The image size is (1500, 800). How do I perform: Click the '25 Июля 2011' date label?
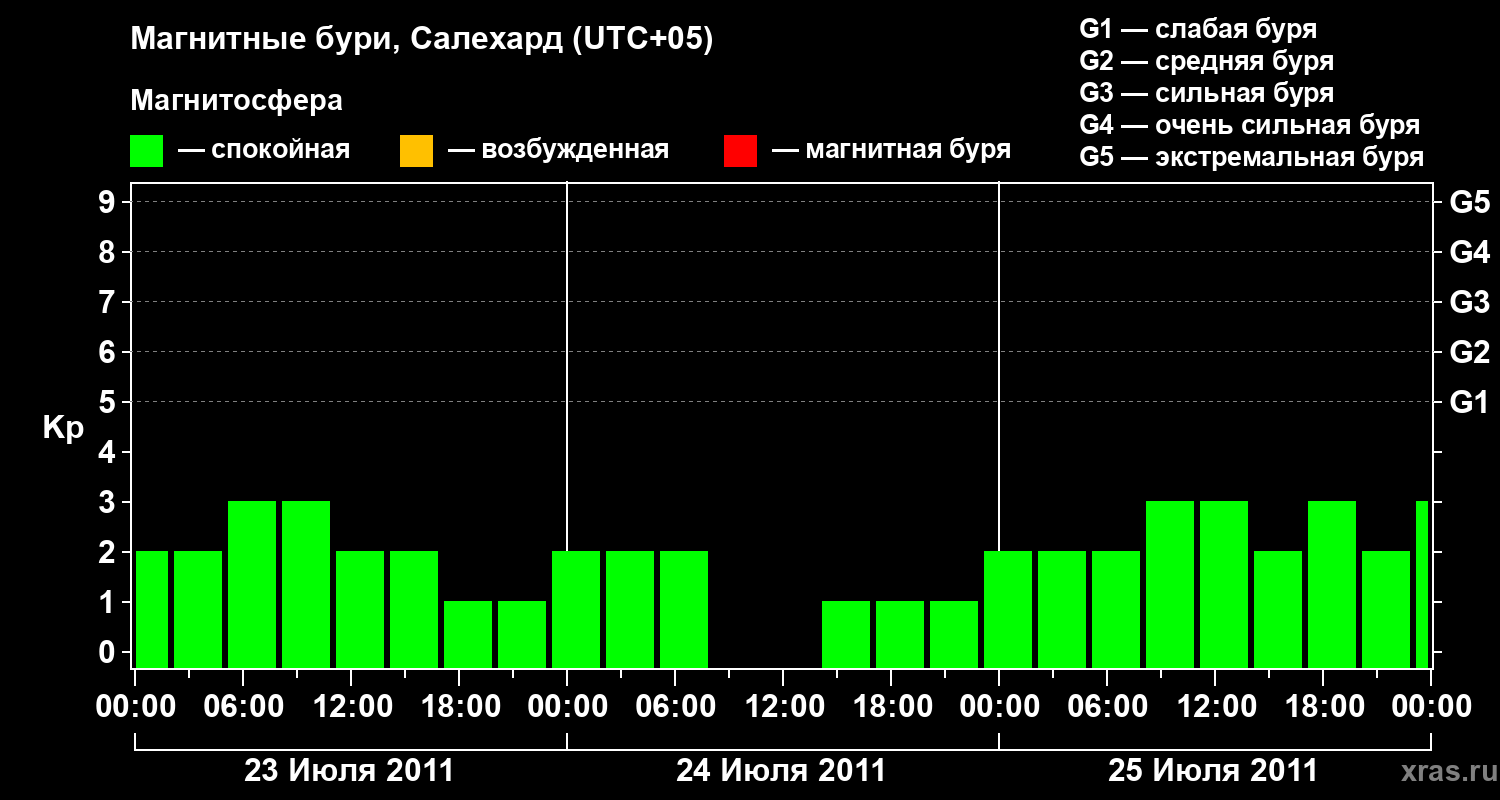(x=1213, y=771)
